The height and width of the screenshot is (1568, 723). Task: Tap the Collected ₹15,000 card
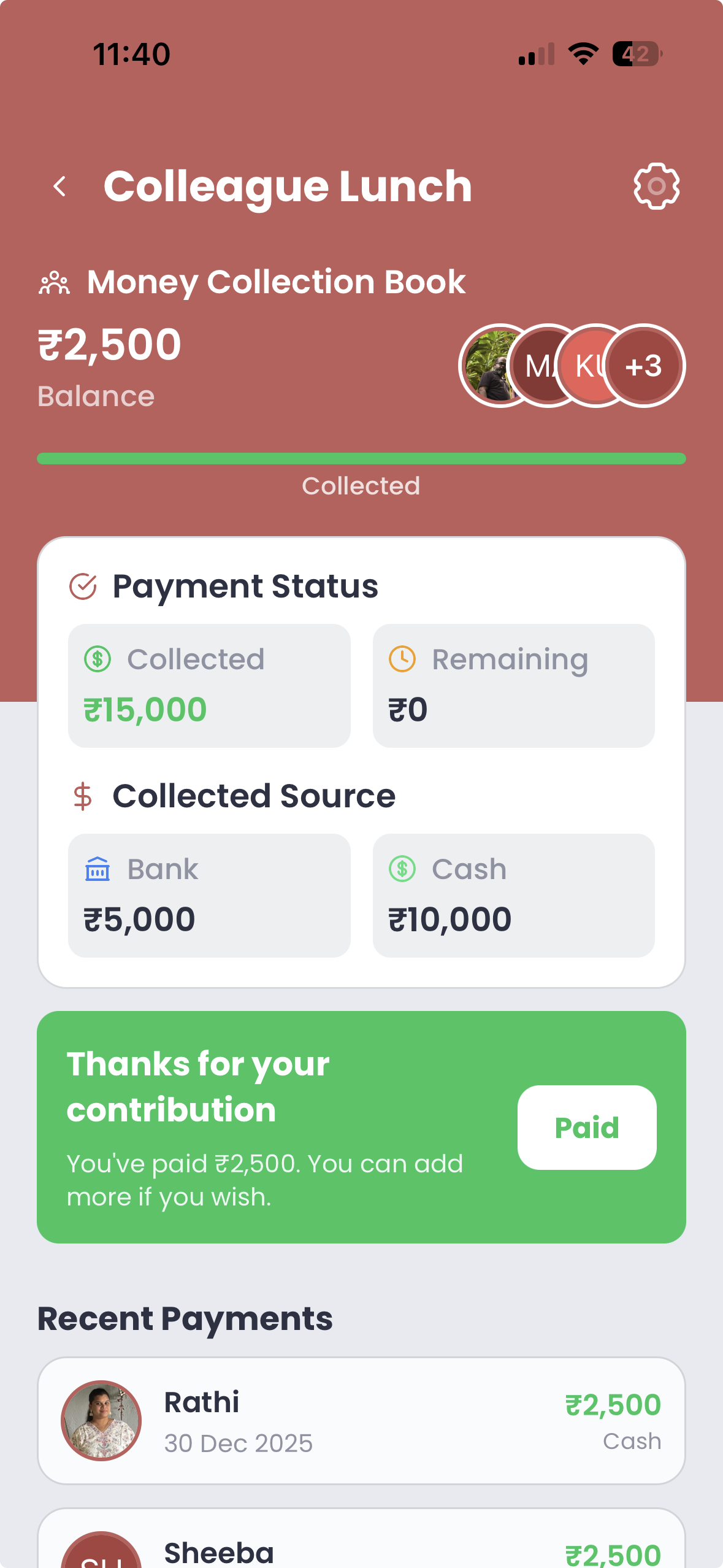point(209,686)
